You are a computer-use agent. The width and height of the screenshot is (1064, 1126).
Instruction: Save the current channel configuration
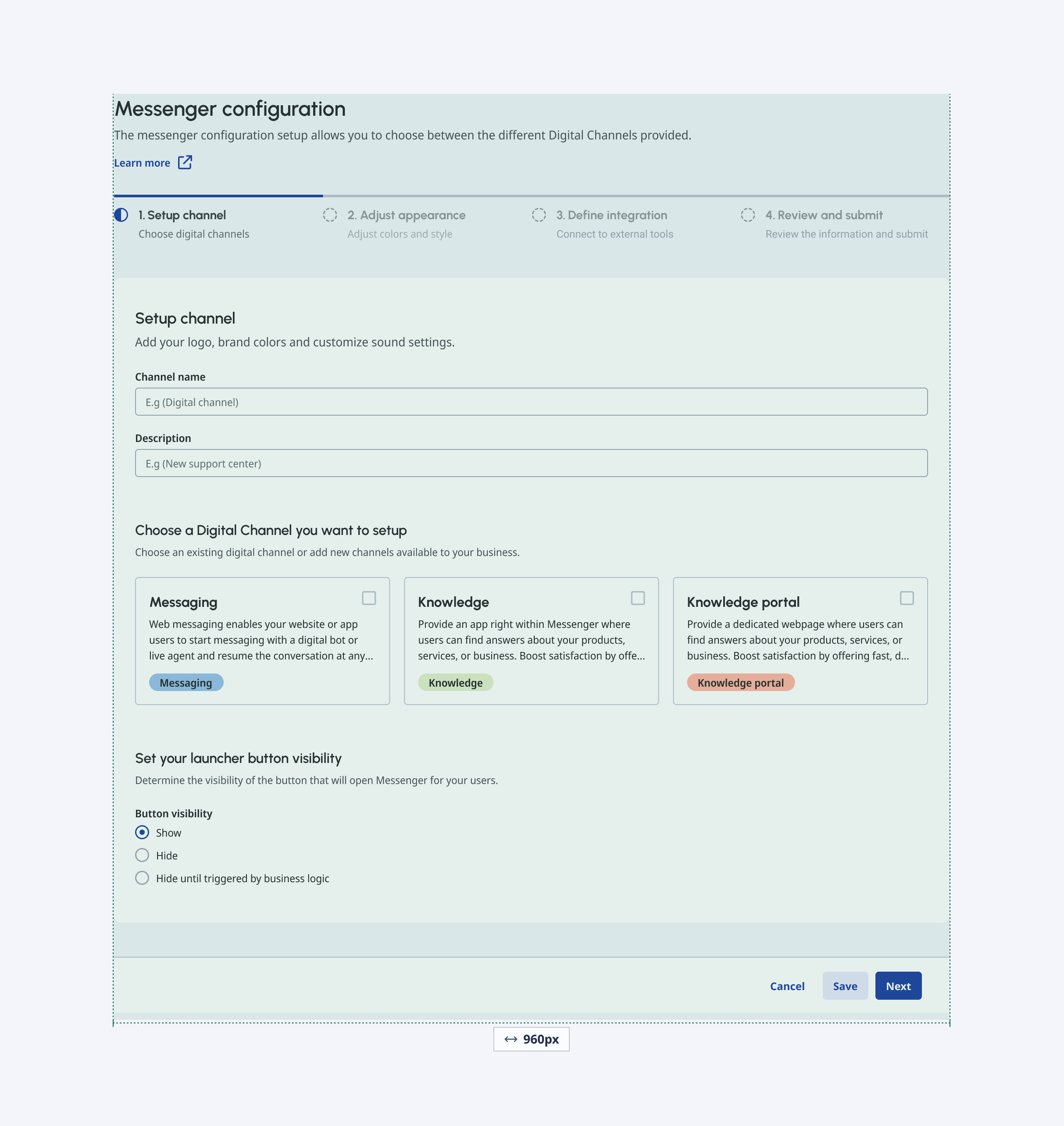point(845,985)
